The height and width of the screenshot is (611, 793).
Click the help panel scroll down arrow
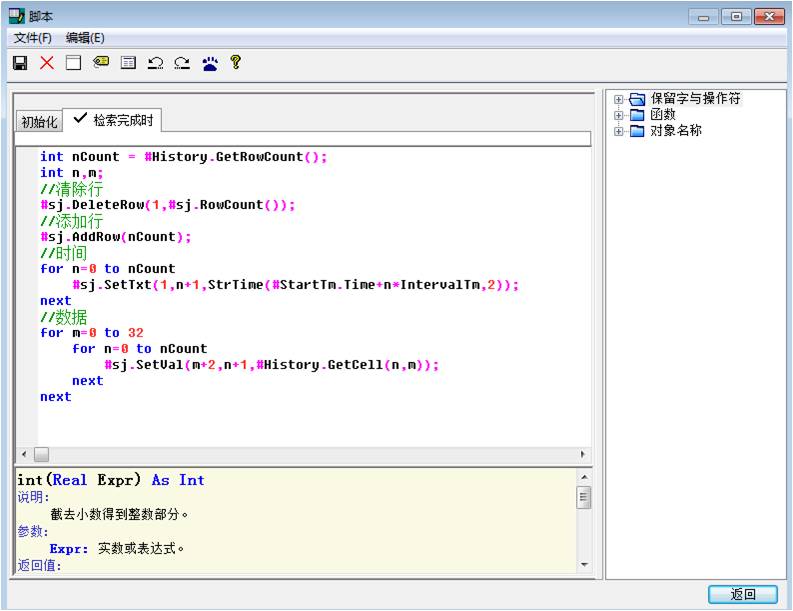pos(585,565)
